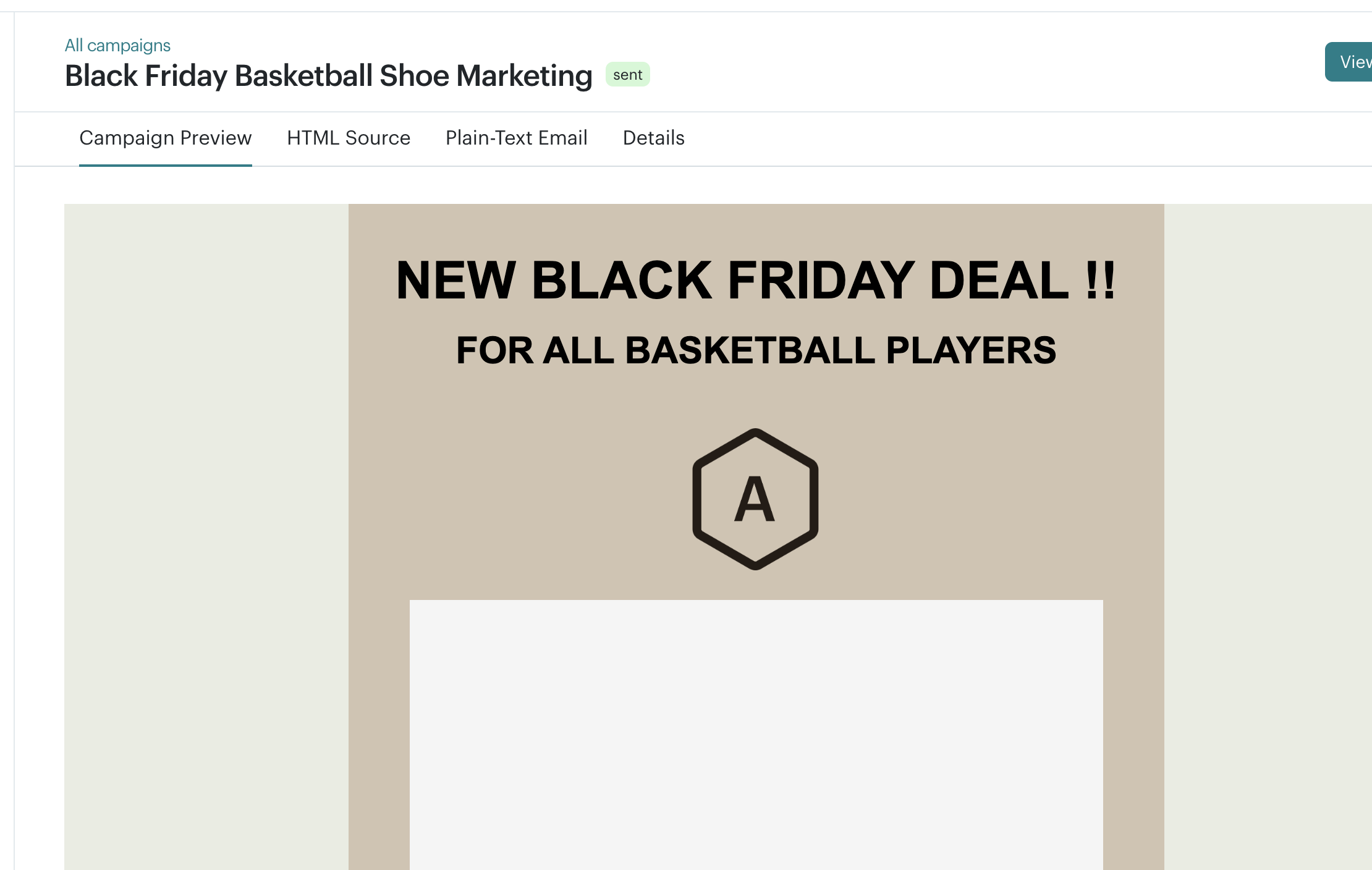
Task: Click the blank white email content block
Action: [x=756, y=735]
